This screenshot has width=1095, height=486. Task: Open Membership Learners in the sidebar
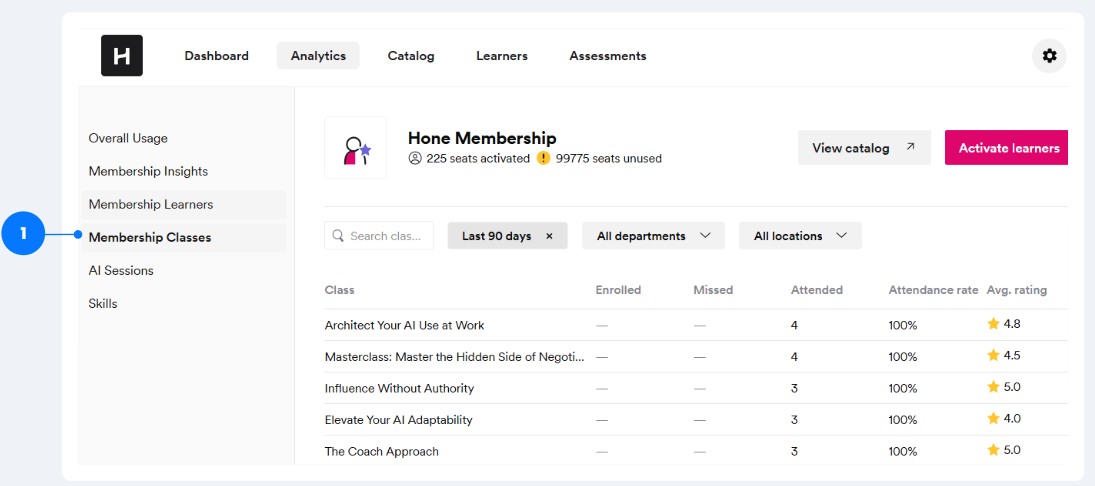(183, 205)
